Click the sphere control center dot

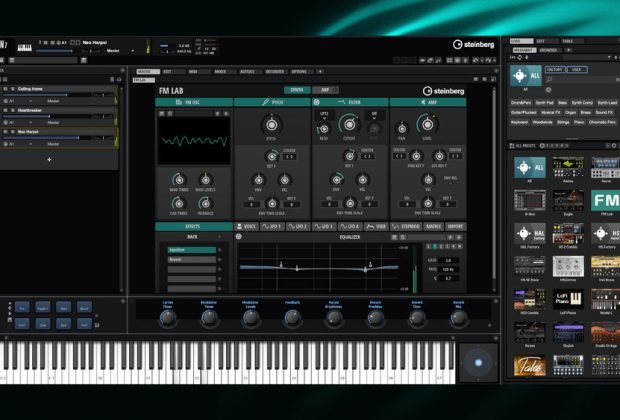[478, 363]
